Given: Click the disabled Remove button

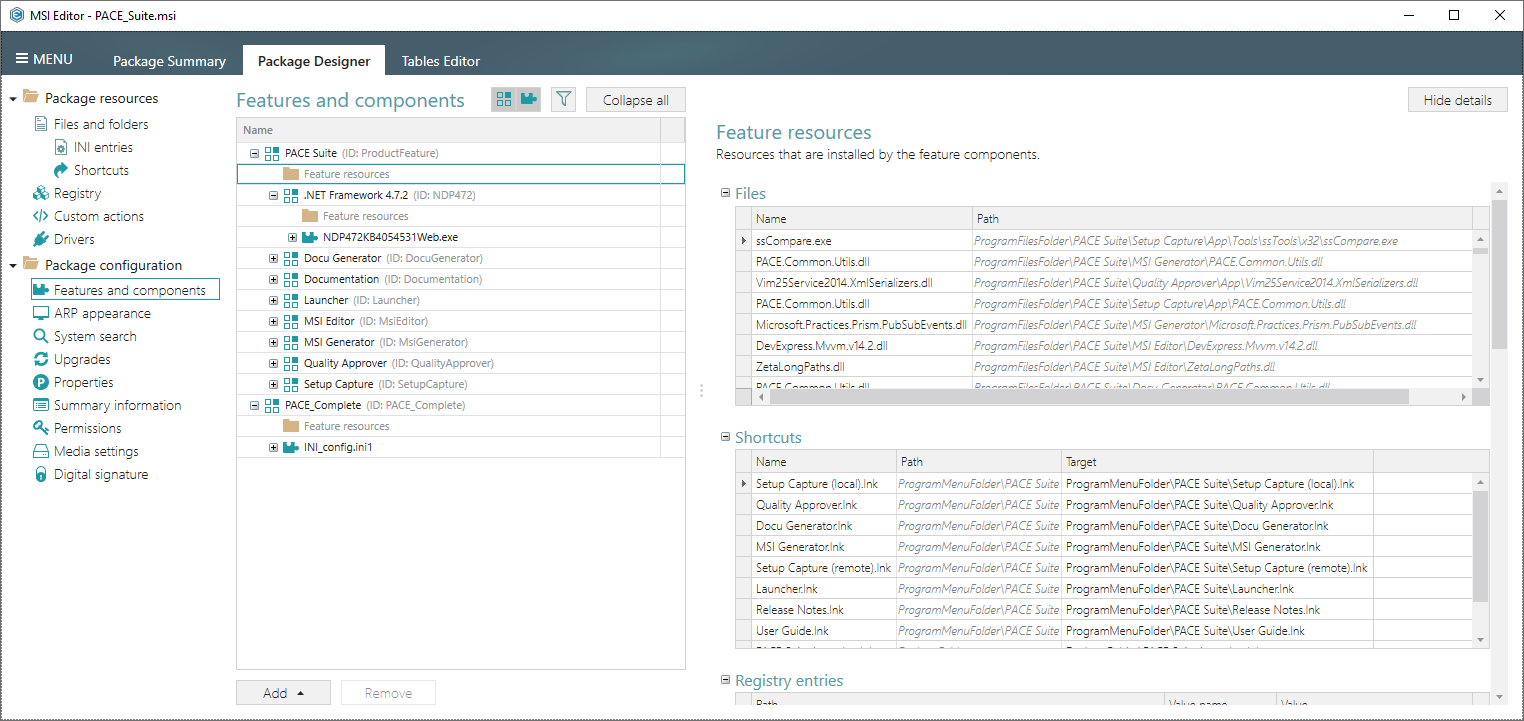Looking at the screenshot, I should coord(389,693).
